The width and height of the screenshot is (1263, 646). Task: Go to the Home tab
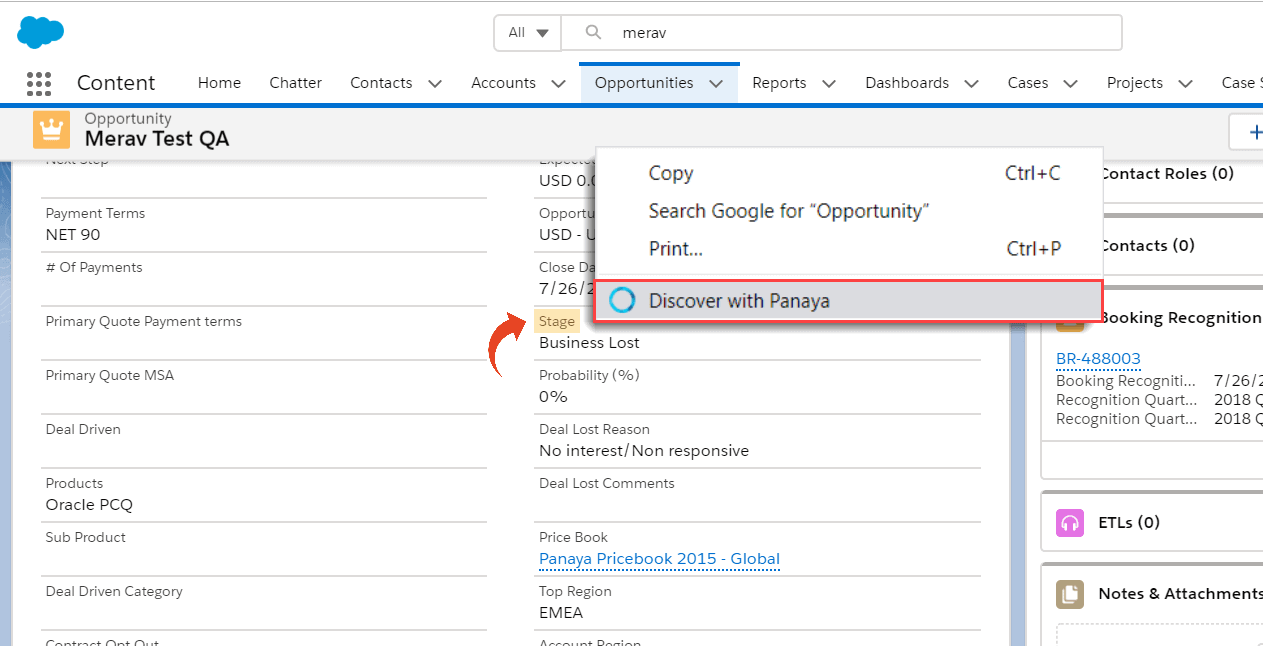pyautogui.click(x=219, y=83)
